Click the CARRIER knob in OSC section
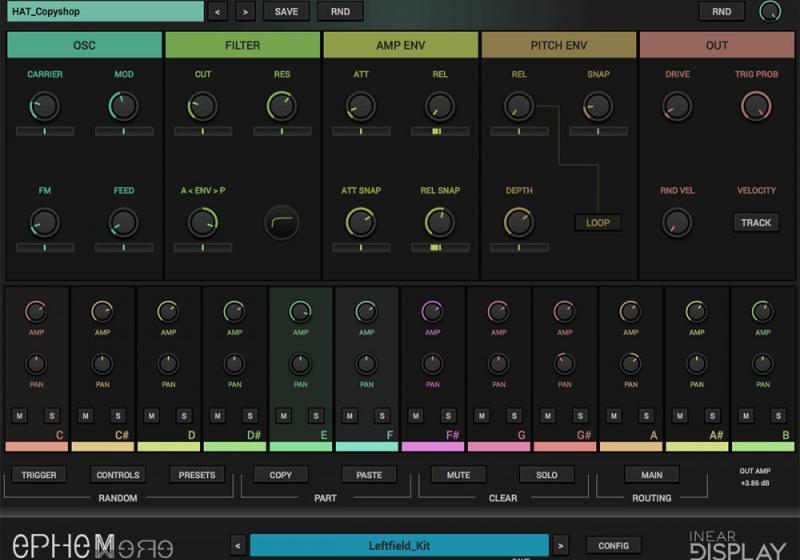The height and width of the screenshot is (560, 800). [44, 106]
